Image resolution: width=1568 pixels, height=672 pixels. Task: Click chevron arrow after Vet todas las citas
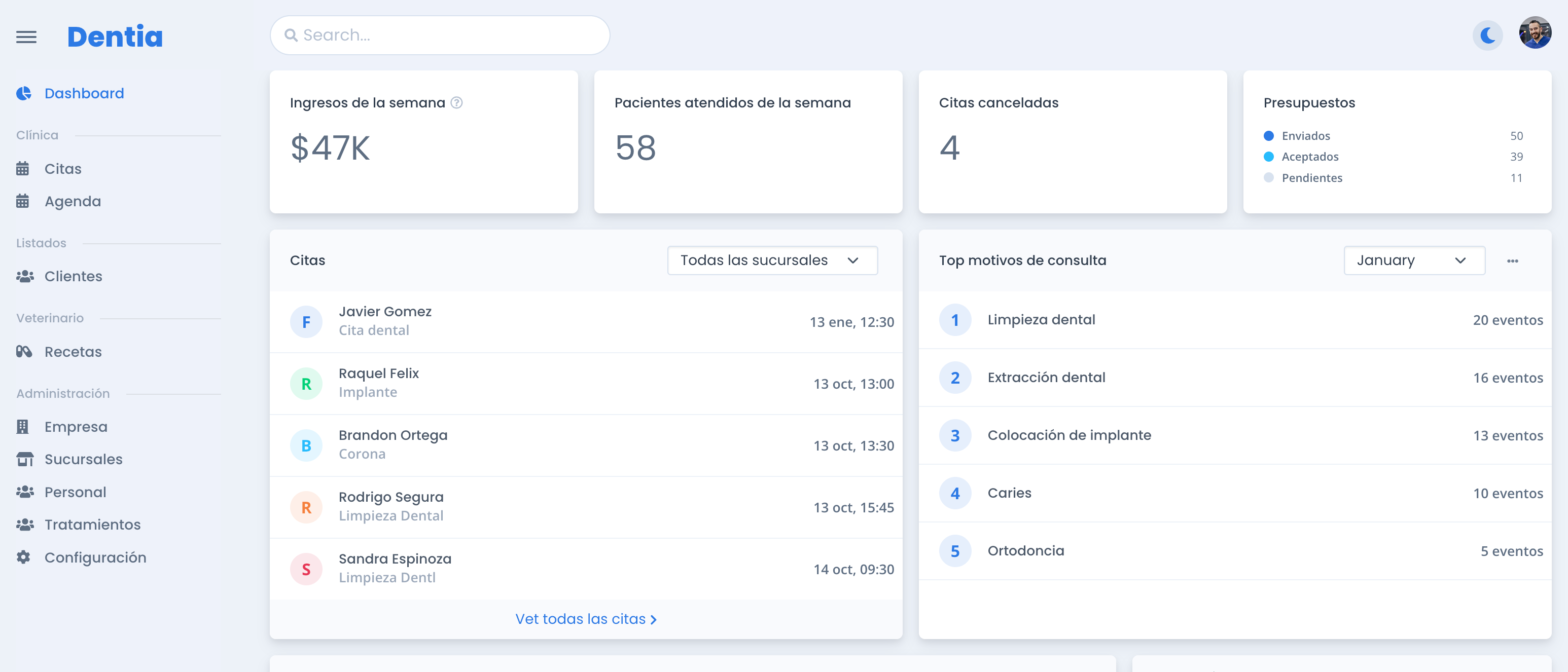[x=653, y=620]
